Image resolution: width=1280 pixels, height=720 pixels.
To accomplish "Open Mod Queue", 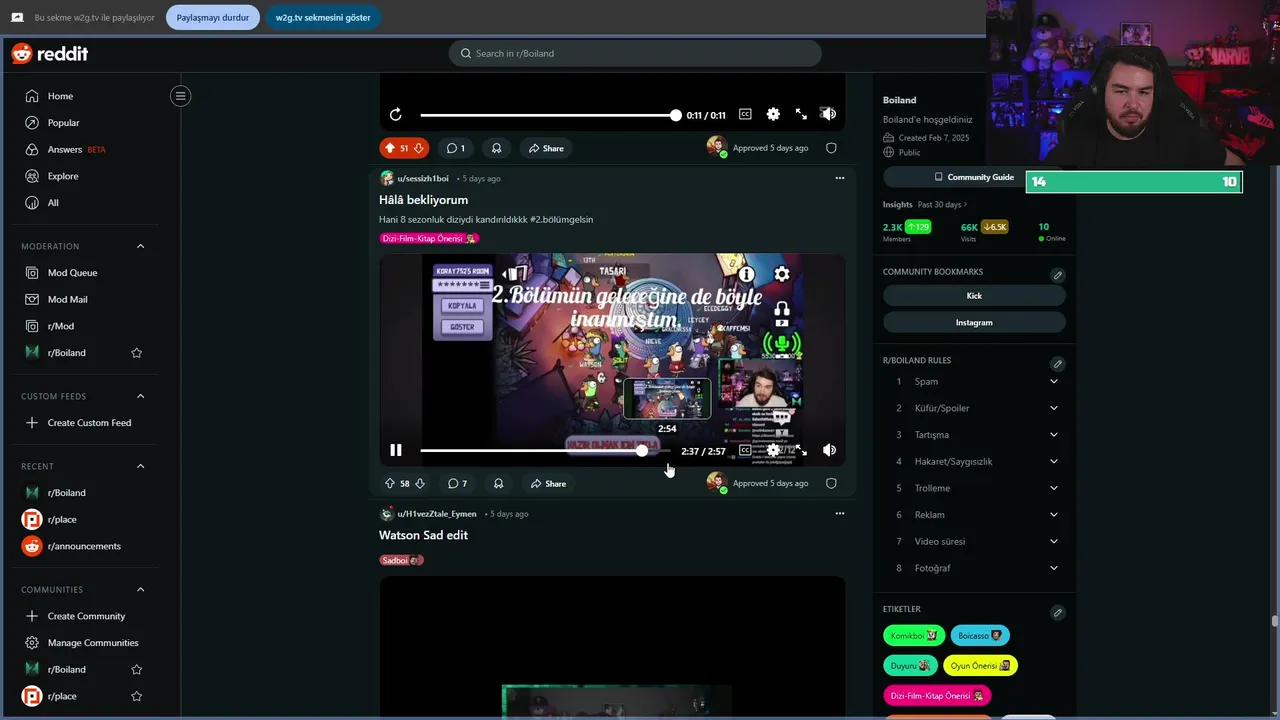I will coord(72,273).
